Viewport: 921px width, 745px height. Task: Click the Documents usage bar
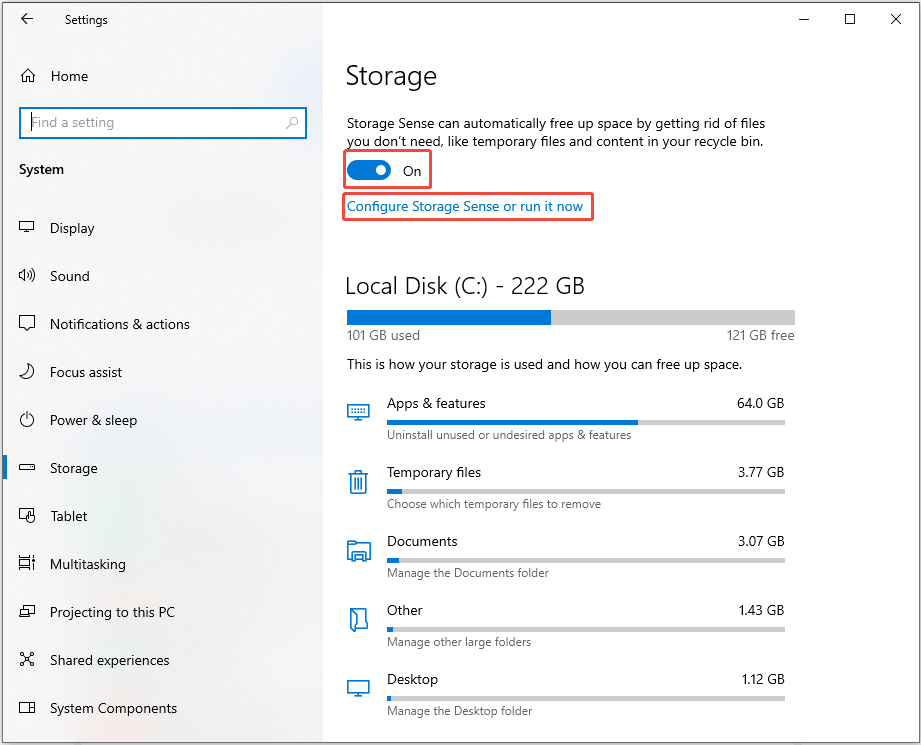[x=586, y=561]
